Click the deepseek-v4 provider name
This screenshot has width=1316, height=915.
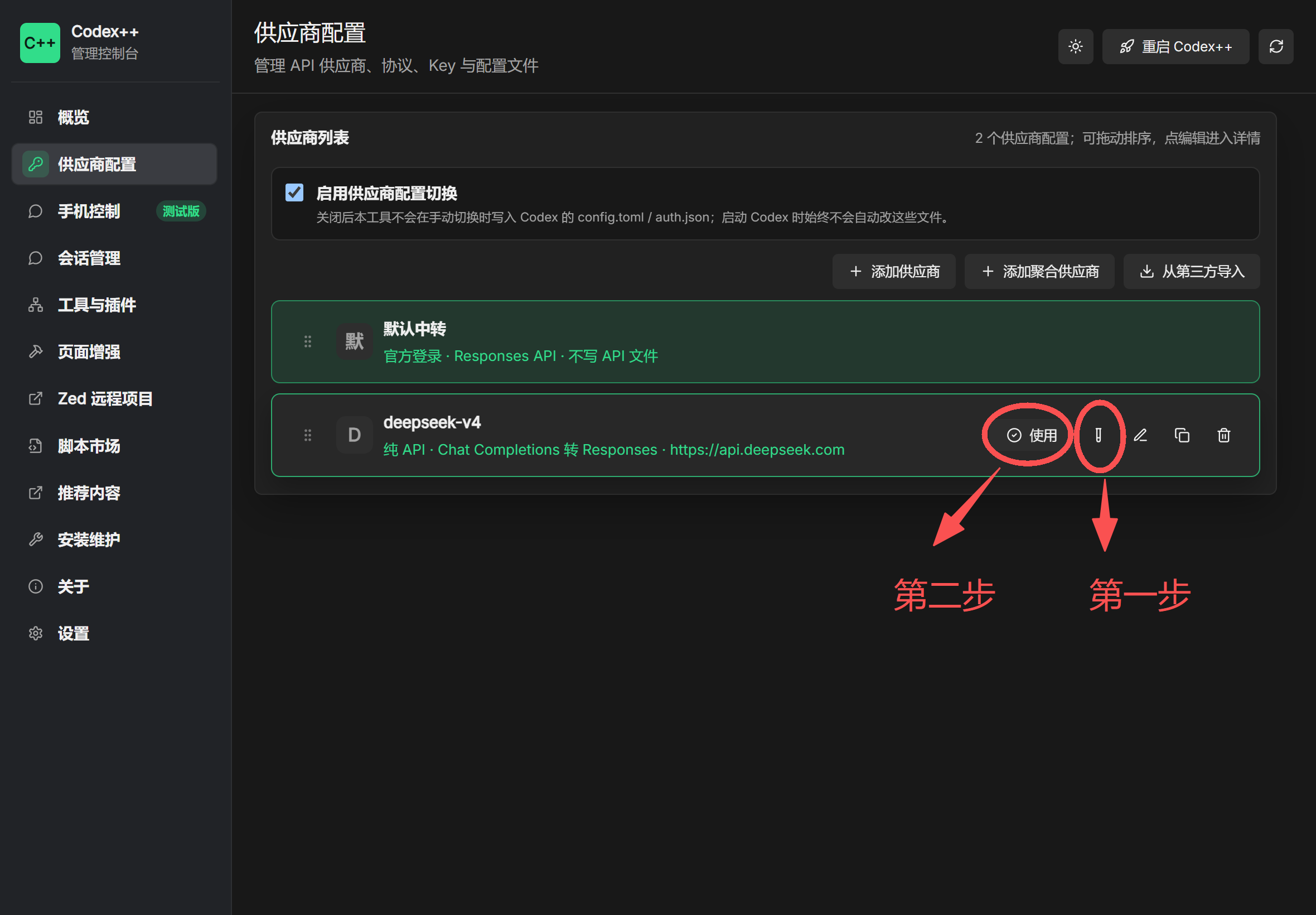pyautogui.click(x=432, y=422)
